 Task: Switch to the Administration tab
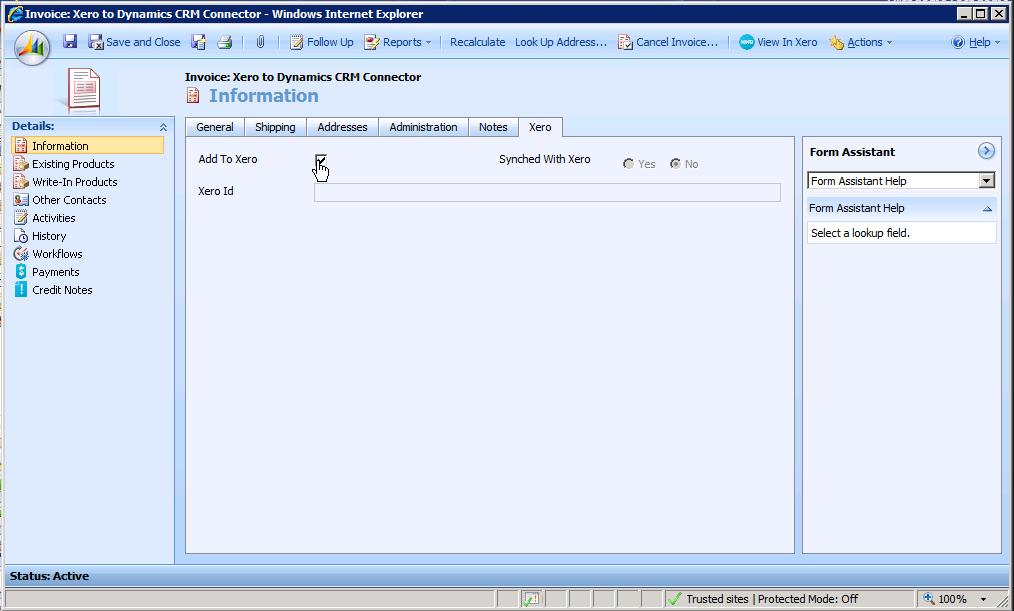point(423,127)
